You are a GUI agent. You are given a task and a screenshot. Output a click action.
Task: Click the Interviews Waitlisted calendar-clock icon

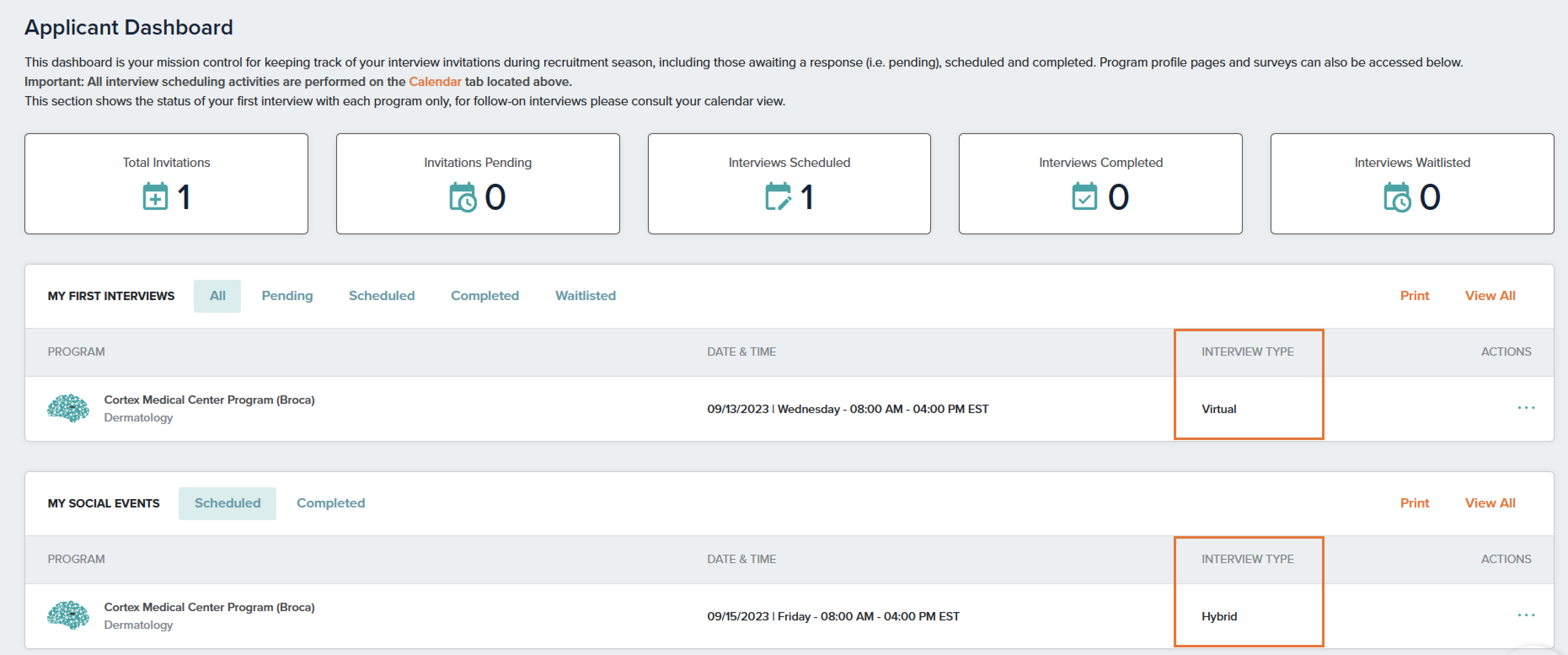1397,196
